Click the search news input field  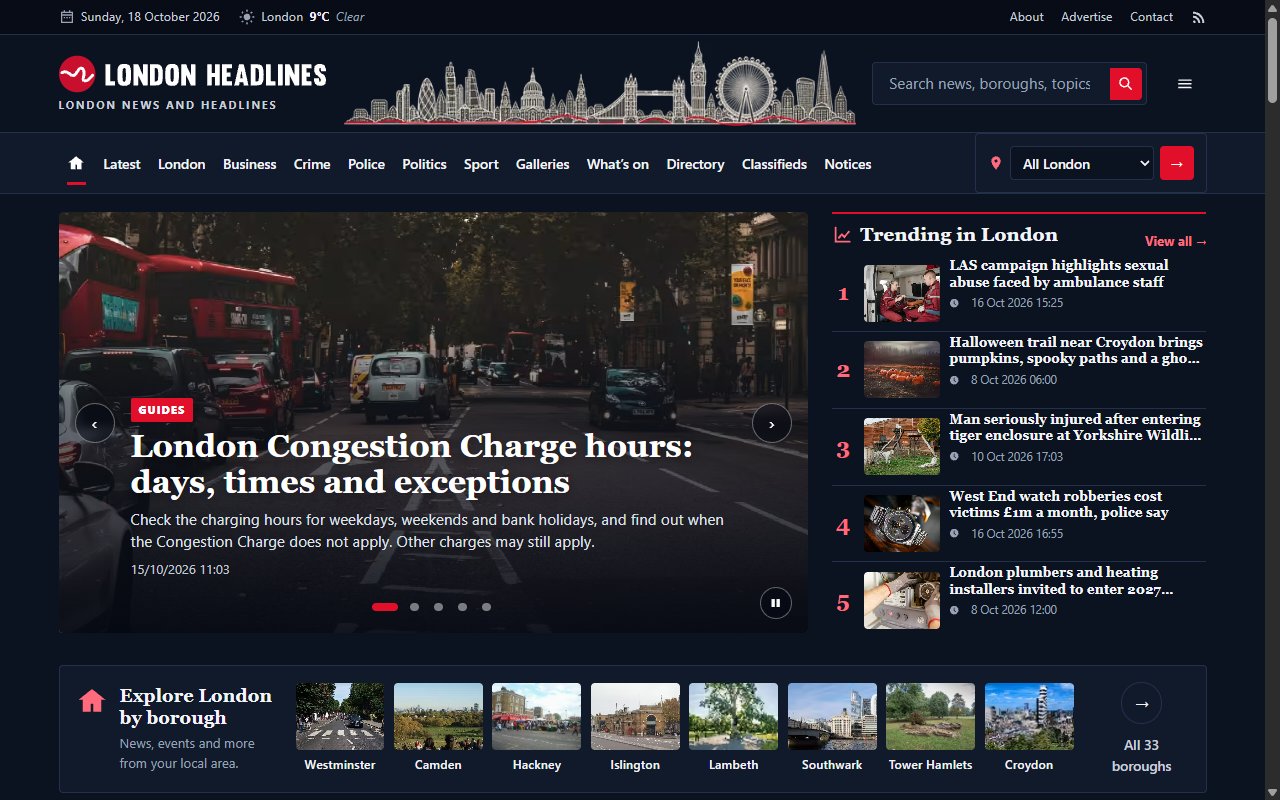tap(991, 84)
